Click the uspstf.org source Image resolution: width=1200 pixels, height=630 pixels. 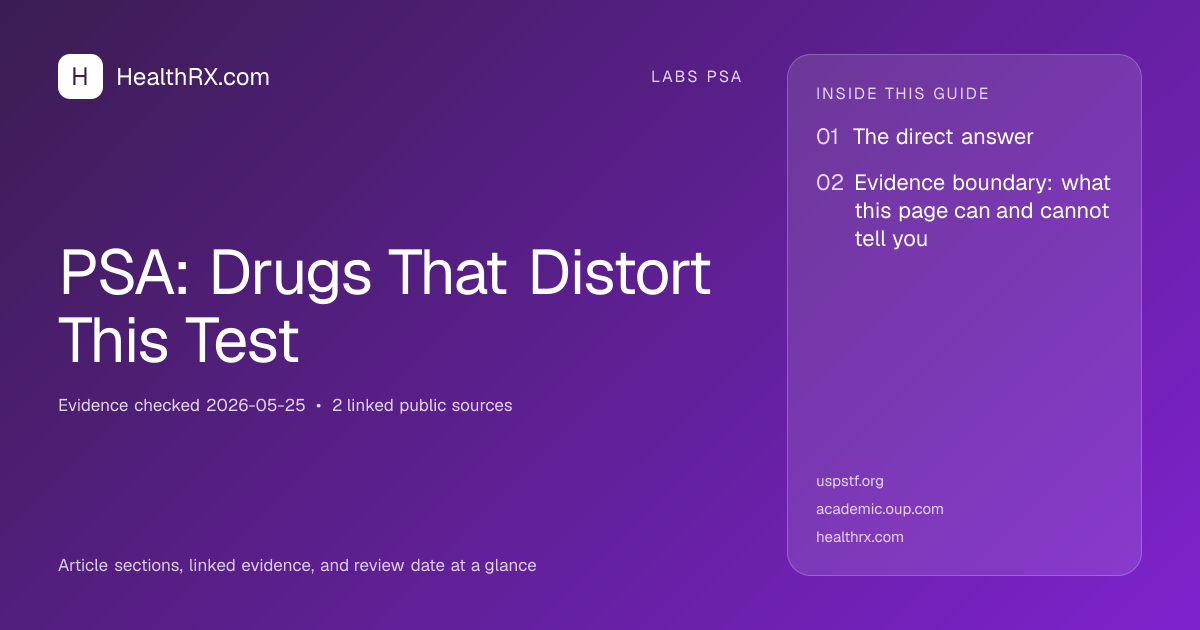tap(850, 481)
